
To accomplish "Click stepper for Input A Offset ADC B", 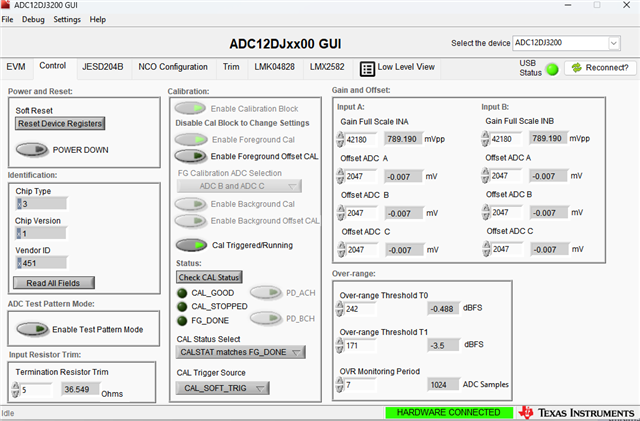I will [341, 213].
